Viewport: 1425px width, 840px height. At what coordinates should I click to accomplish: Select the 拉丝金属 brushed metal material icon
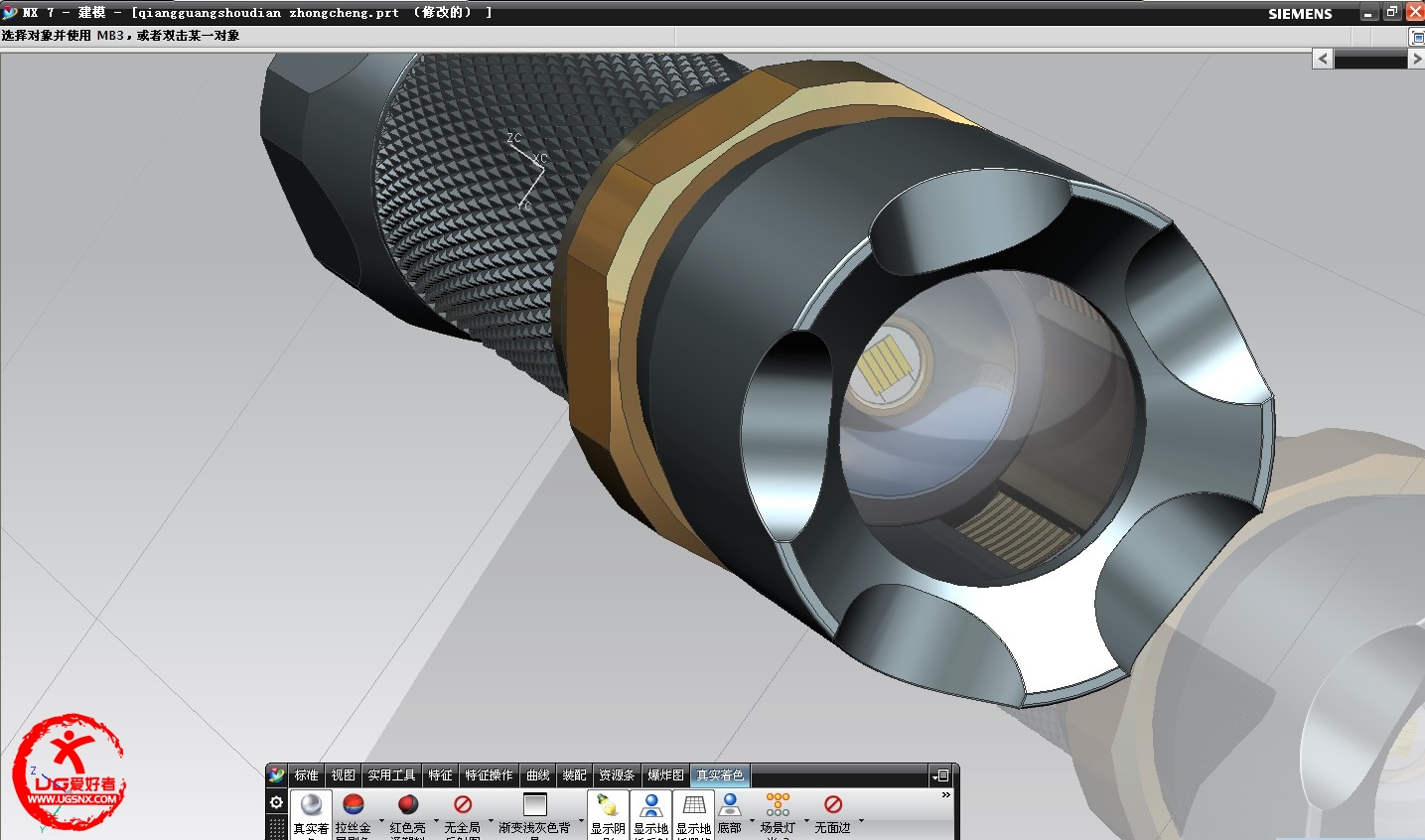tap(353, 805)
